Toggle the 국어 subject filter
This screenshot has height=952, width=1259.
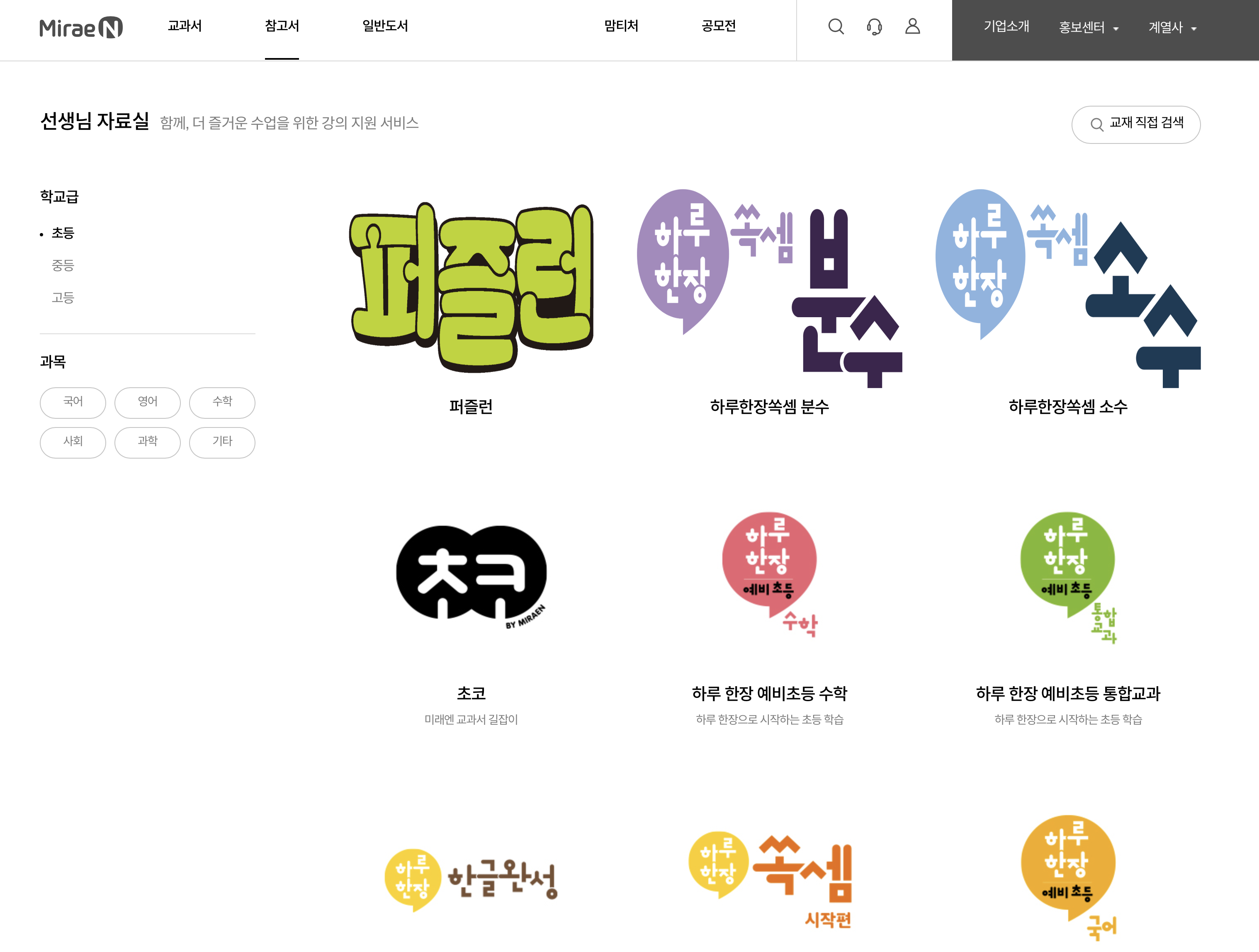73,402
